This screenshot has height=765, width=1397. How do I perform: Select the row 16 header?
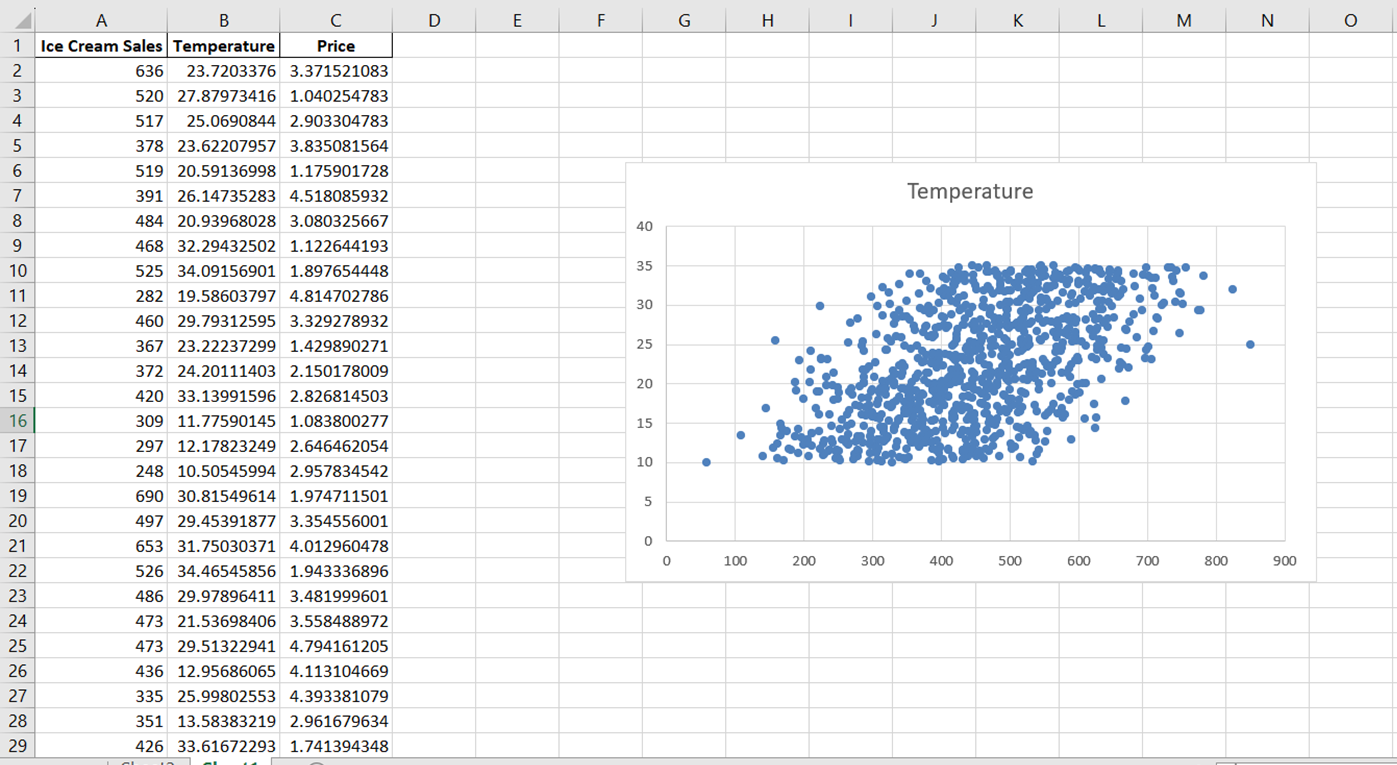tap(17, 421)
